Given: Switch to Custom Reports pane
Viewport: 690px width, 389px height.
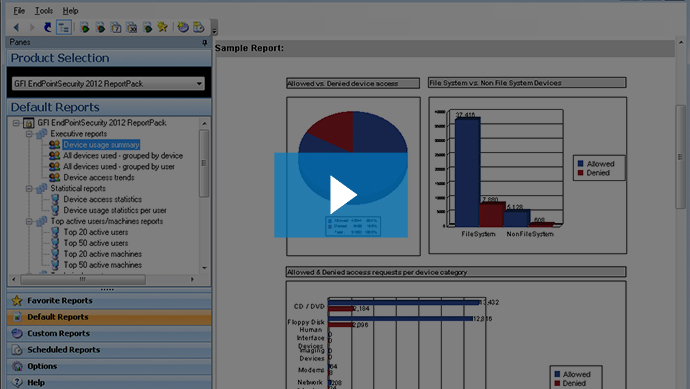Looking at the screenshot, I should tap(109, 333).
